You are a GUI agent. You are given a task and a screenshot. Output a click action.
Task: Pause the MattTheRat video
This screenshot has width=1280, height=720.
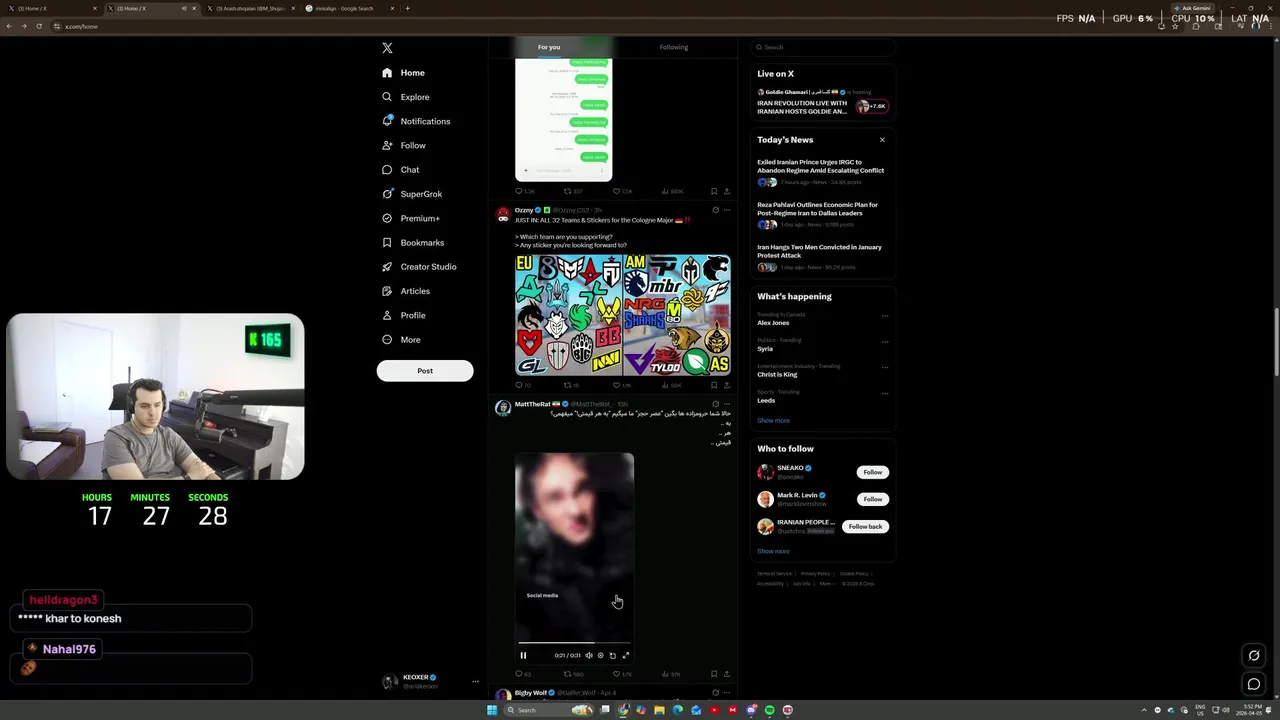(523, 656)
